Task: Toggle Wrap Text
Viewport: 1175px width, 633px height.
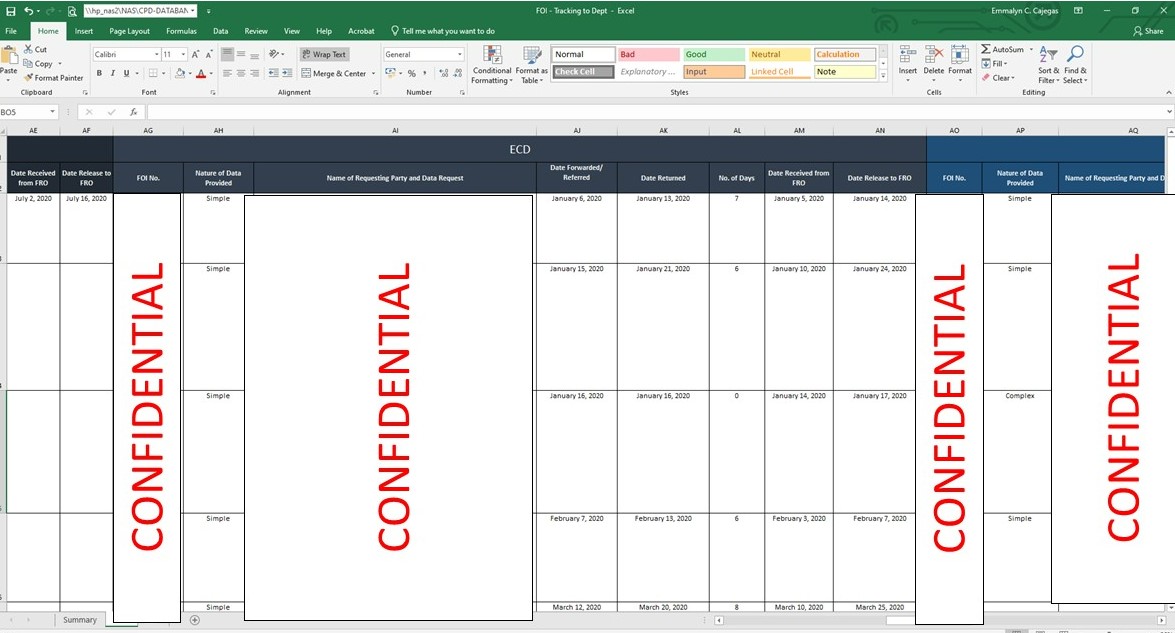Action: point(324,54)
